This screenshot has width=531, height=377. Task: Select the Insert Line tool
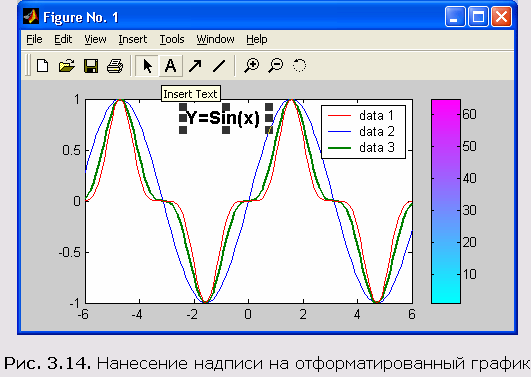(219, 66)
